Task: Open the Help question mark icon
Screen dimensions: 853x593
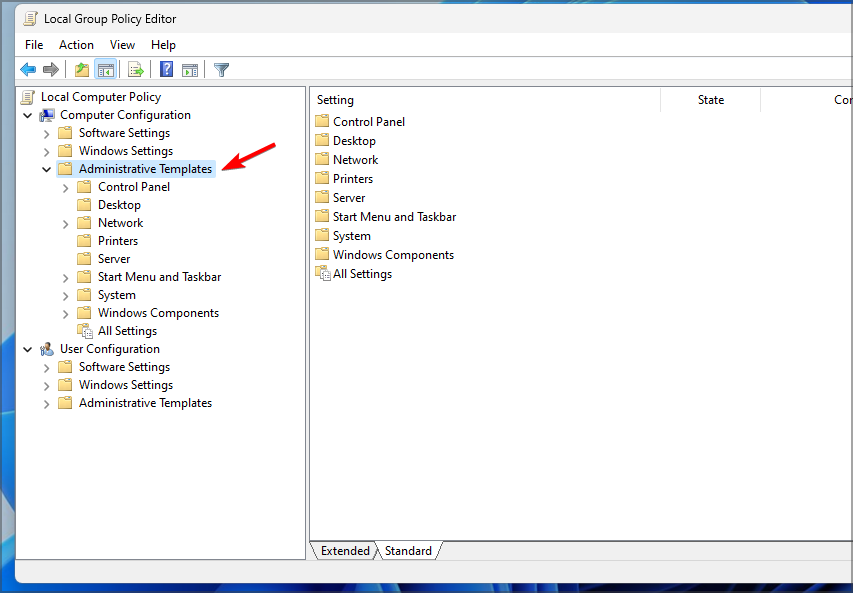Action: [x=166, y=69]
